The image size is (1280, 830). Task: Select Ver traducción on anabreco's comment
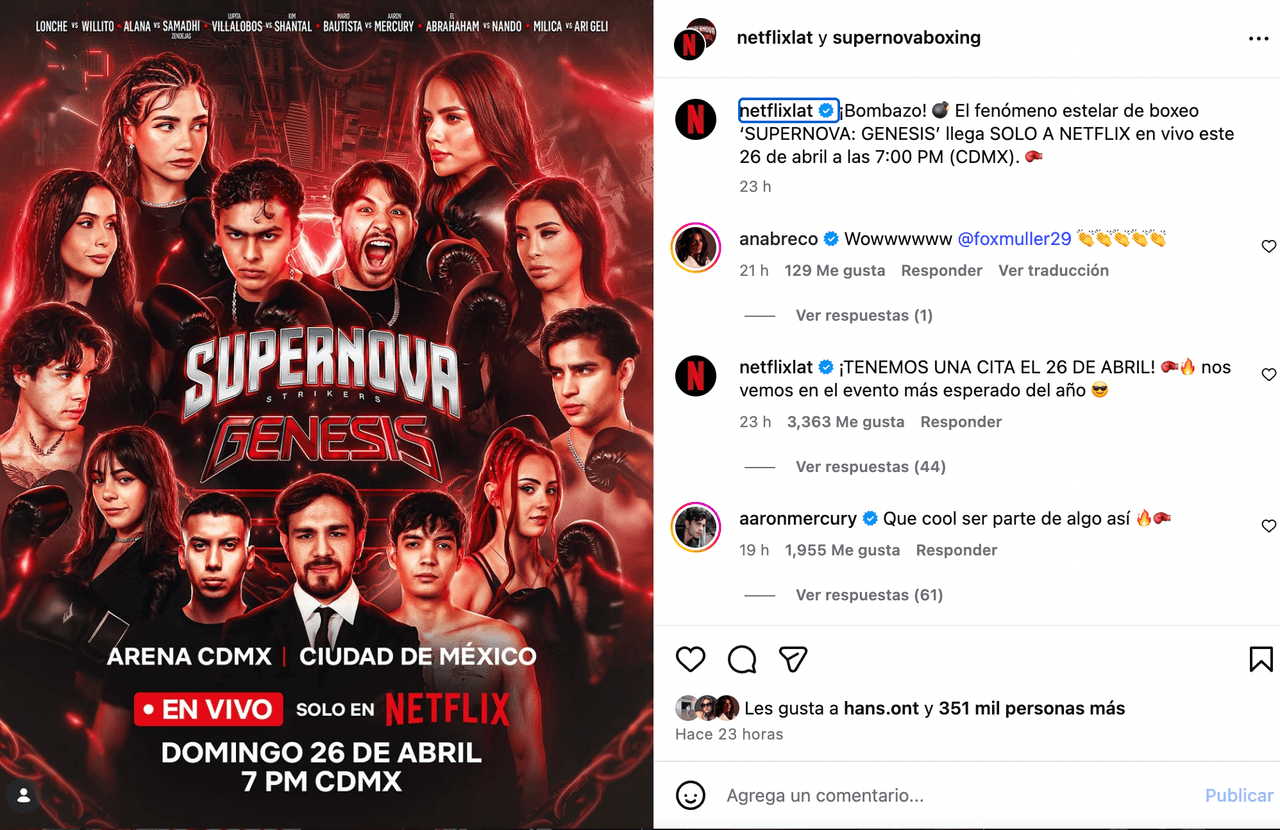pos(1053,270)
